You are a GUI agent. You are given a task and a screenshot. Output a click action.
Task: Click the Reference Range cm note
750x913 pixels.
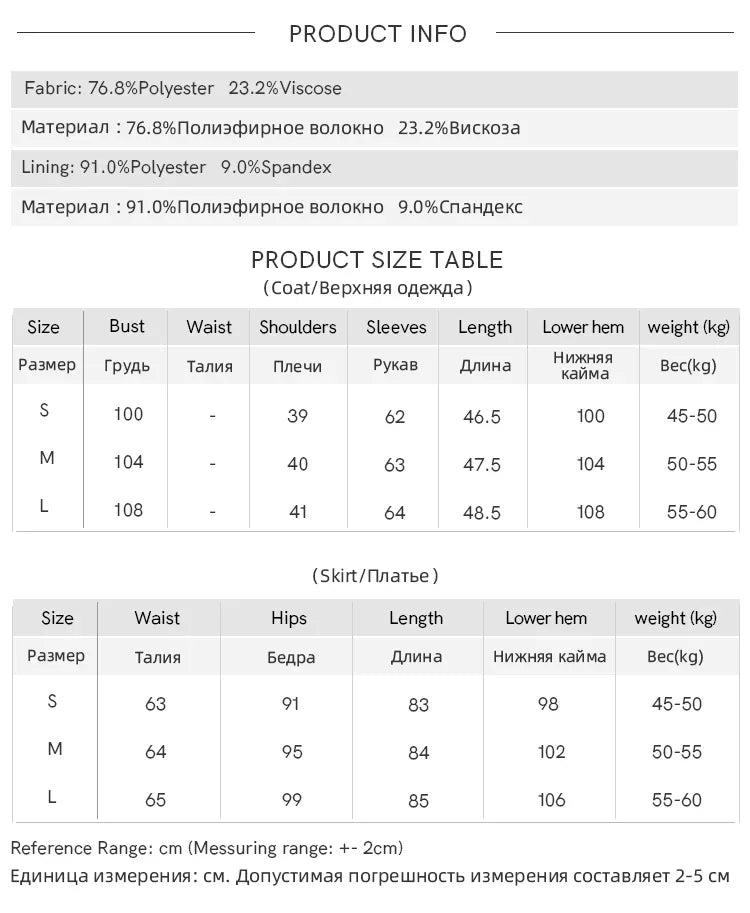[207, 848]
